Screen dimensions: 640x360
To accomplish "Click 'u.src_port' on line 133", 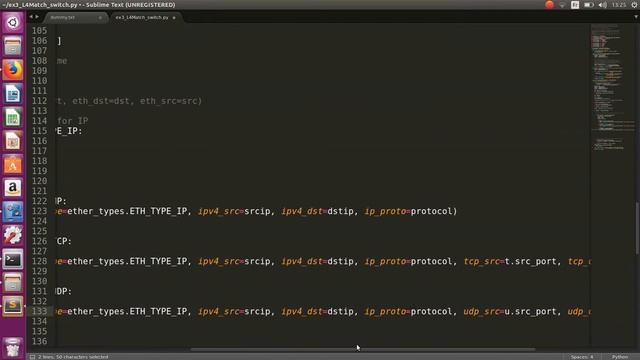I will click(530, 311).
